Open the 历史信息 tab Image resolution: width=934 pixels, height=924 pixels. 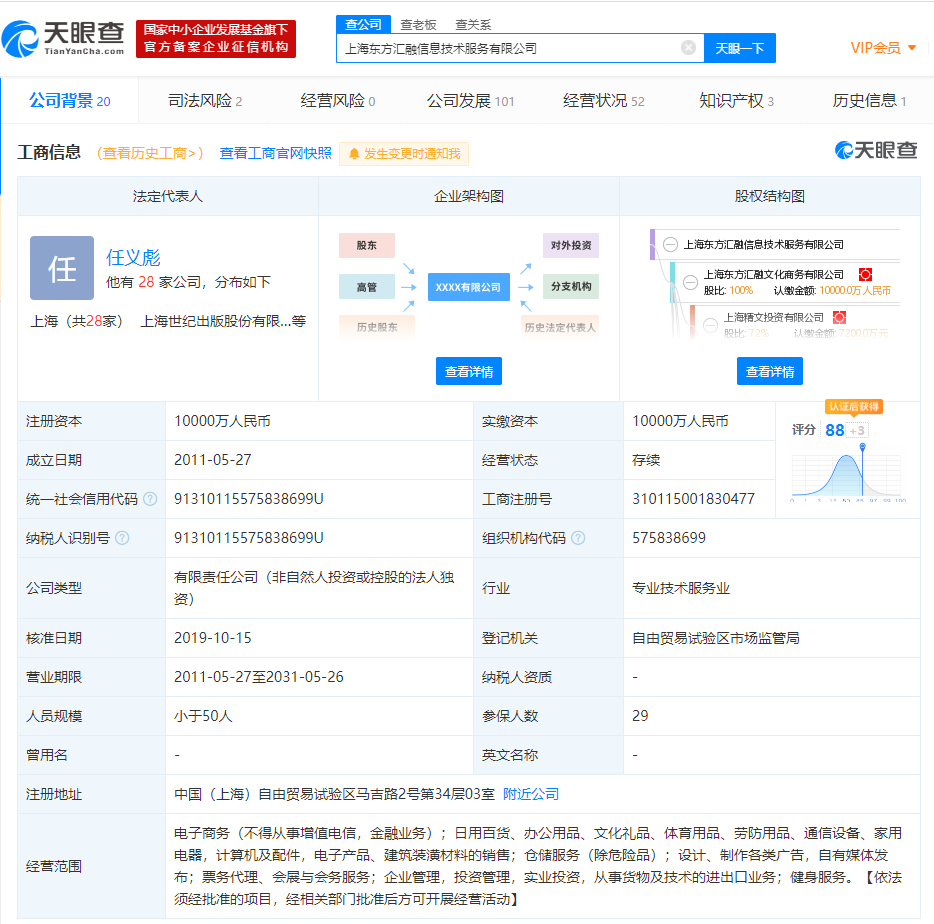click(869, 101)
